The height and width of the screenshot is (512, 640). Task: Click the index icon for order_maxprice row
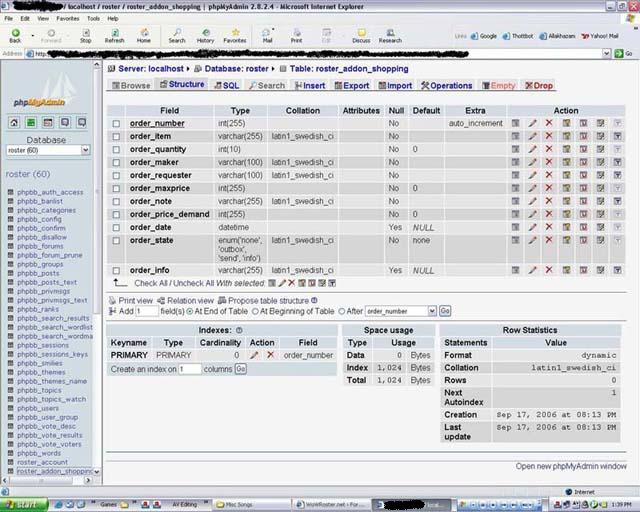click(x=600, y=188)
